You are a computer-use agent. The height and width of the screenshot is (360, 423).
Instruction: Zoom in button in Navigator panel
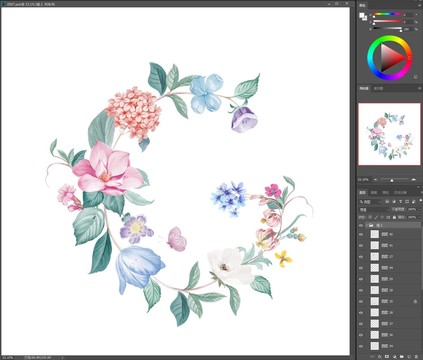pyautogui.click(x=414, y=179)
